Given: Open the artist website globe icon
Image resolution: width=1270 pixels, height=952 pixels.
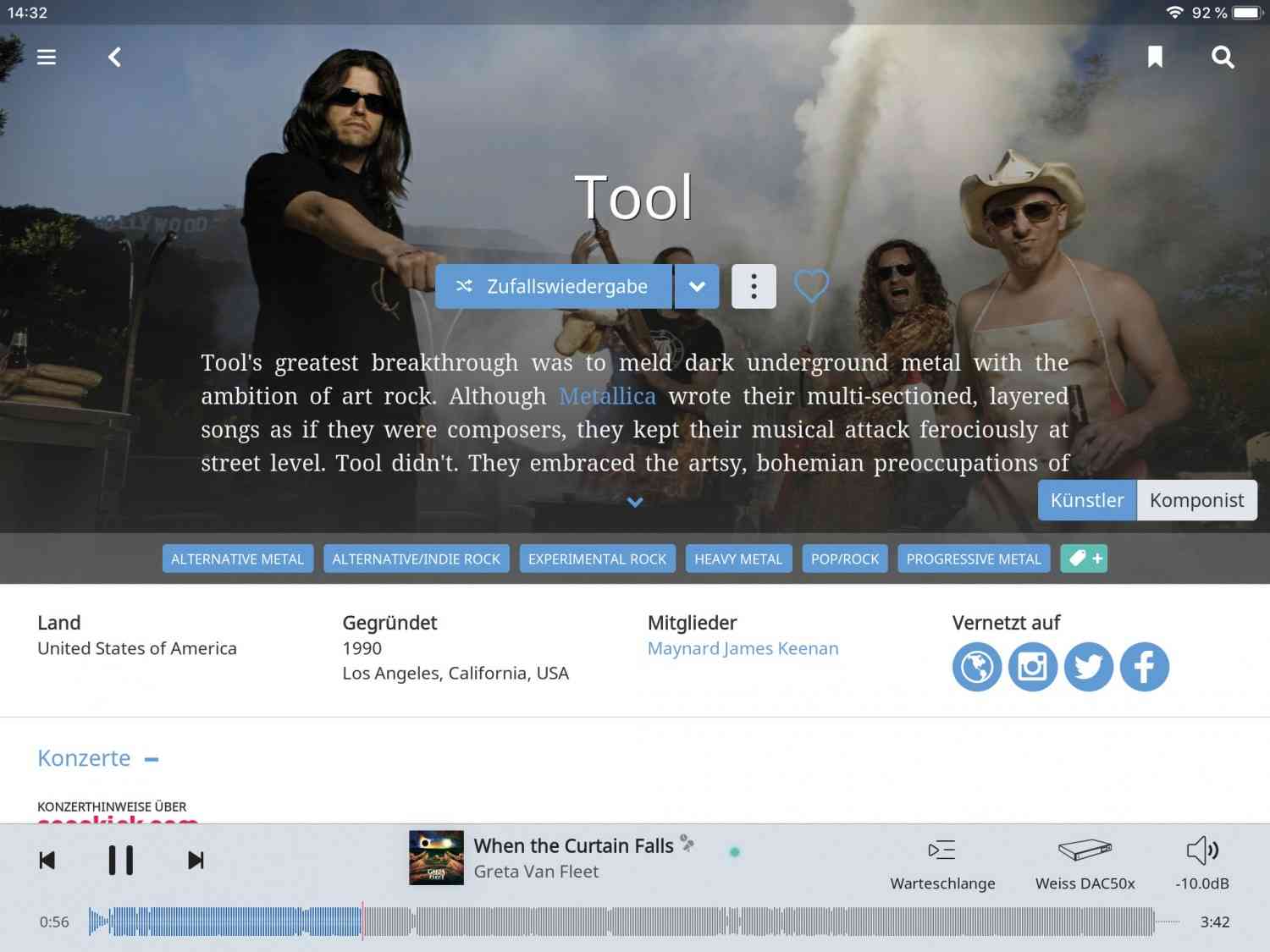Looking at the screenshot, I should point(977,667).
